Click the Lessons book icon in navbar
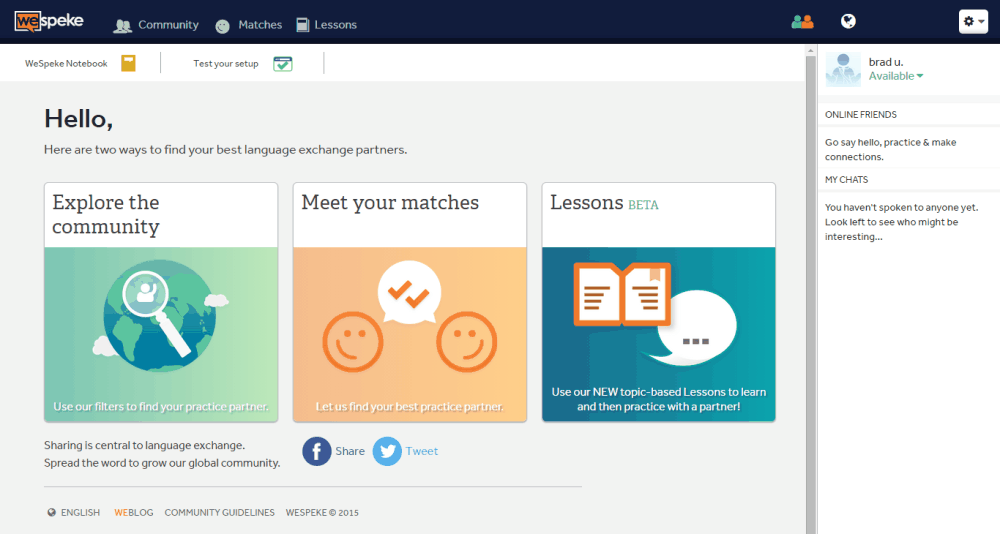Image resolution: width=1000 pixels, height=534 pixels. click(302, 25)
